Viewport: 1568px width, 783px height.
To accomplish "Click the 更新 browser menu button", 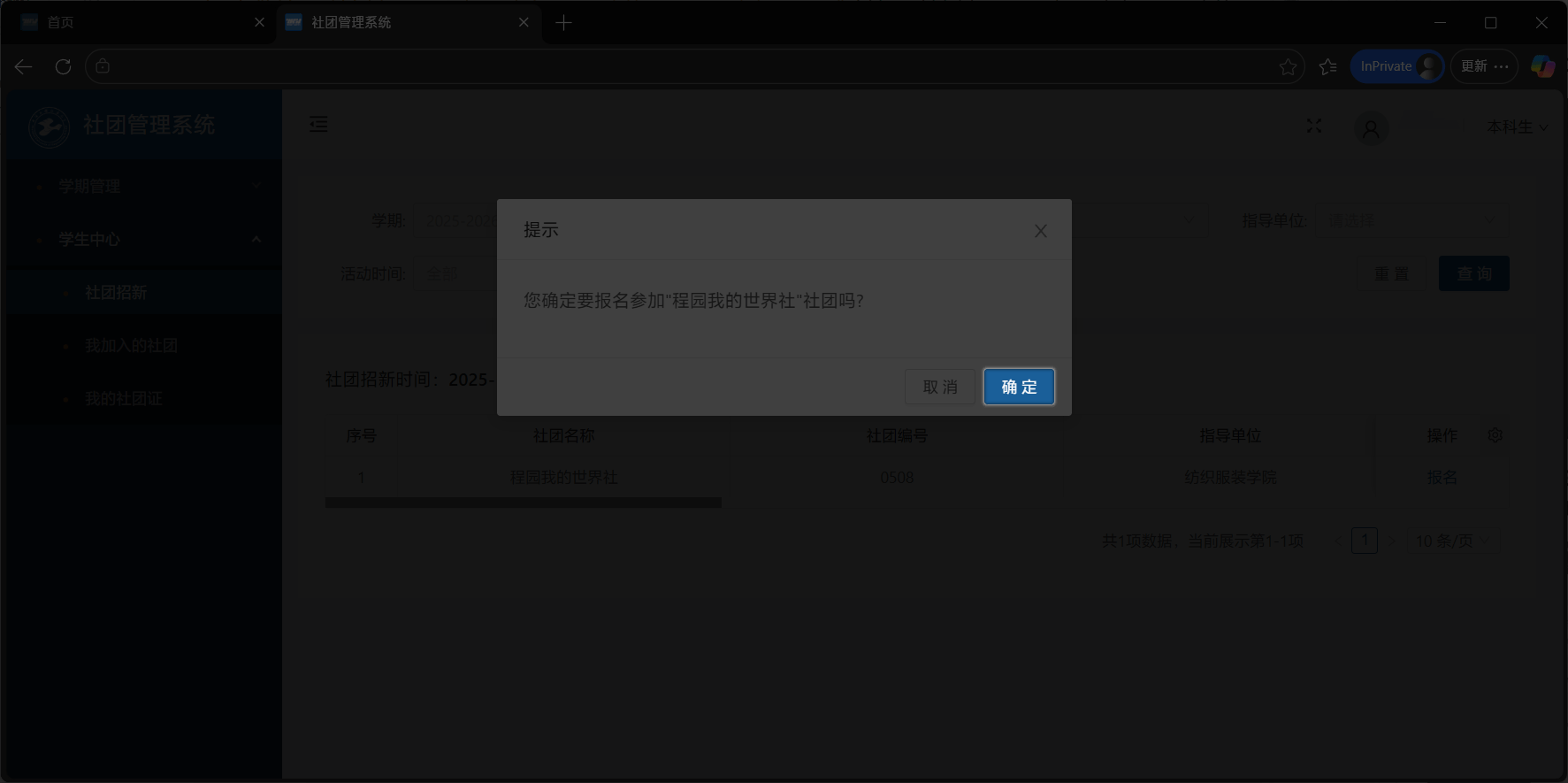I will pyautogui.click(x=1484, y=66).
